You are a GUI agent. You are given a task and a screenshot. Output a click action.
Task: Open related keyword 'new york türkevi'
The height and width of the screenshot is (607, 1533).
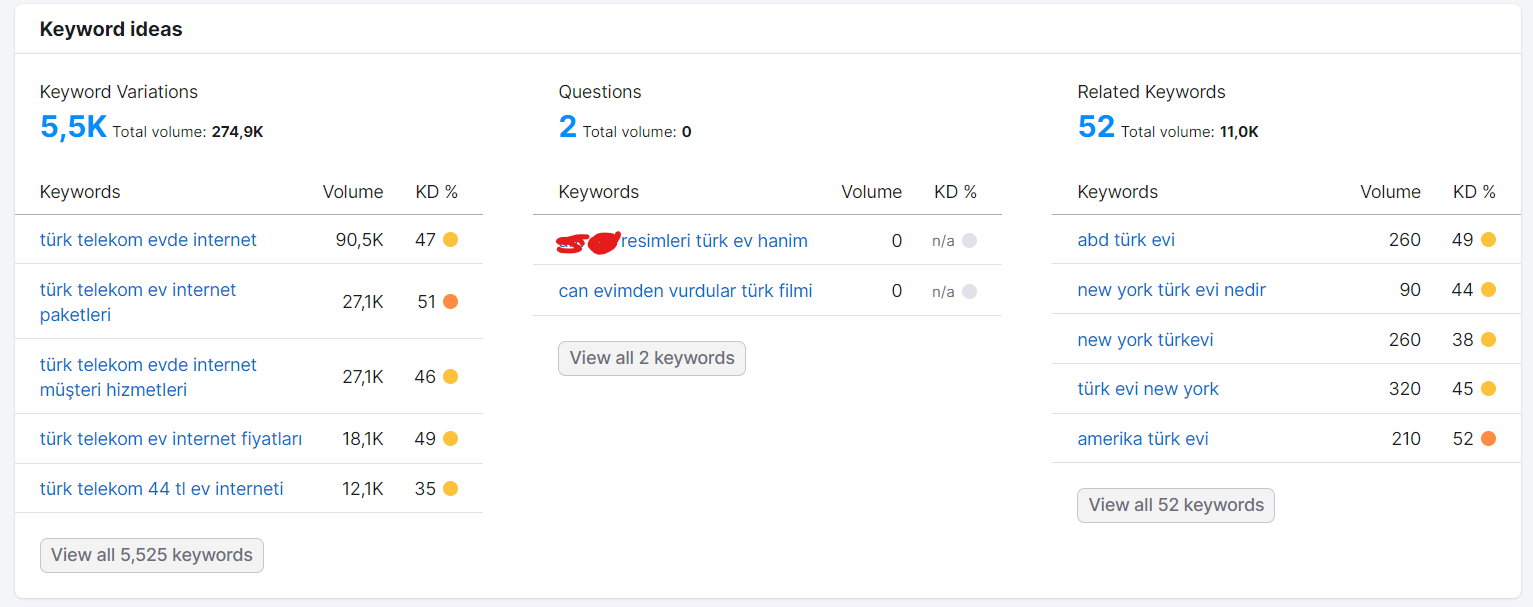(1145, 340)
